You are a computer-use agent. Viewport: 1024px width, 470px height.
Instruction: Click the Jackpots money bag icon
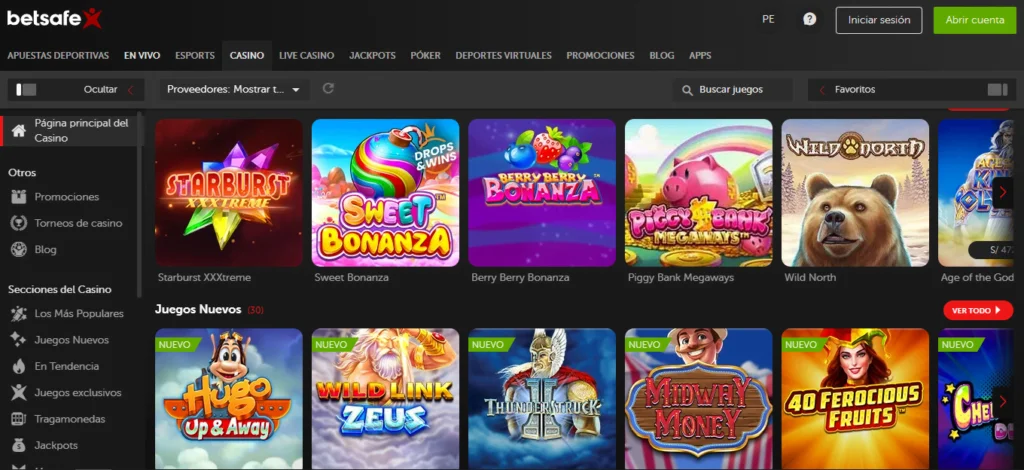19,445
